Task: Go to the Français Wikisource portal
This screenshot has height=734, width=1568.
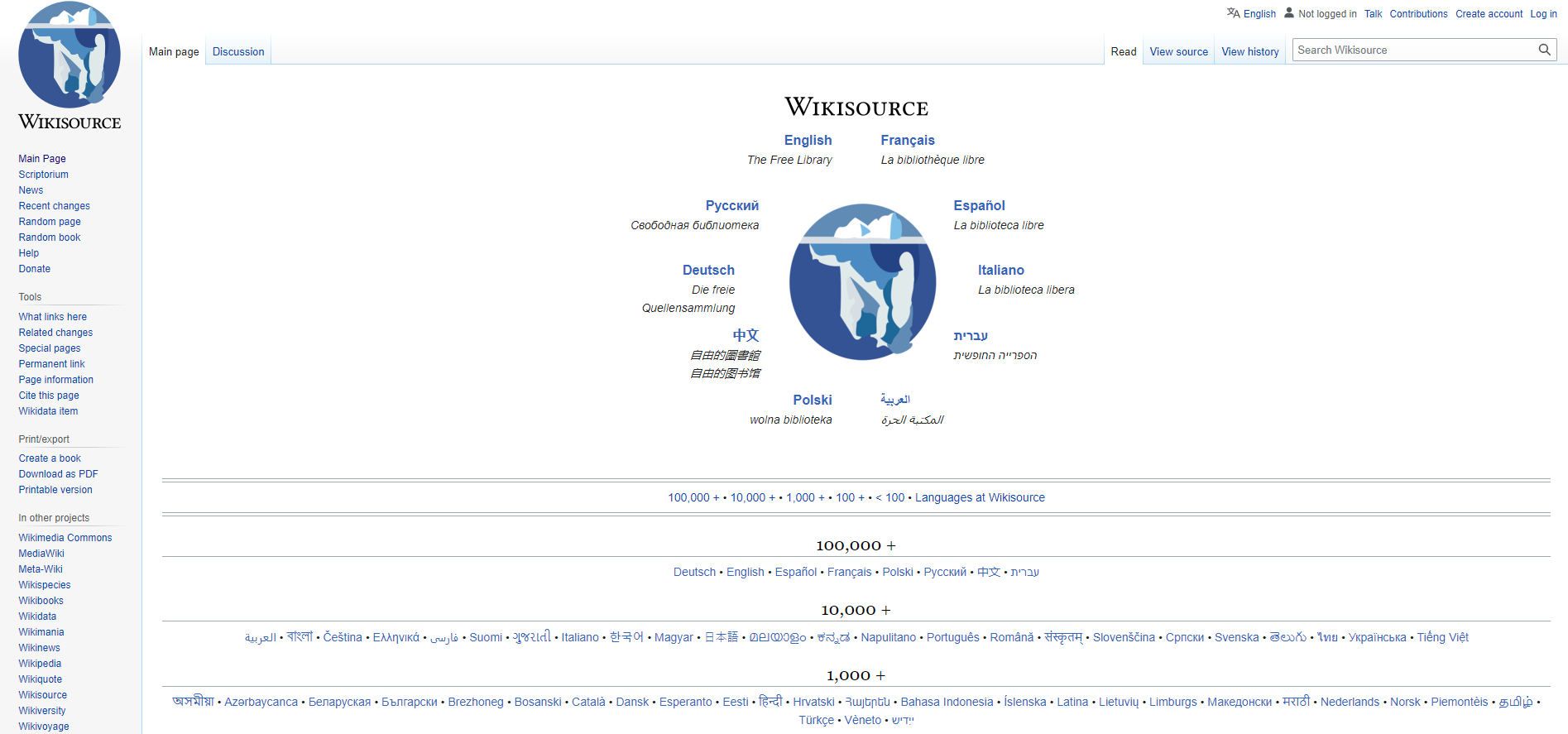Action: point(907,141)
